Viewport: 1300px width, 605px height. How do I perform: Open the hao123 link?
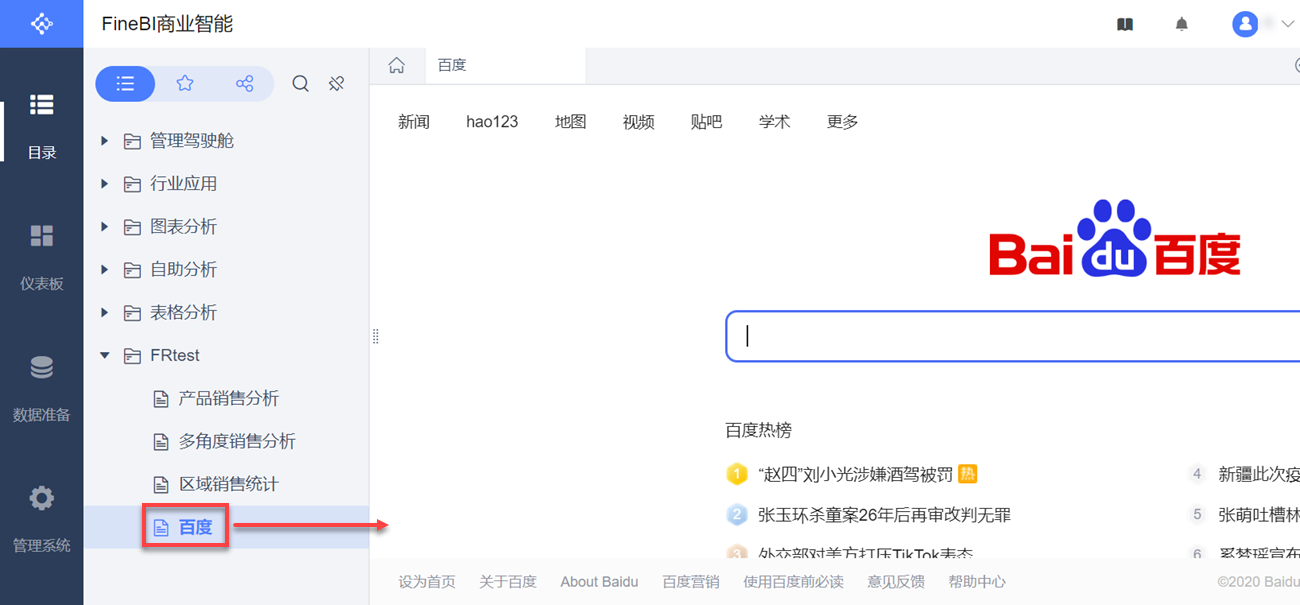pos(492,122)
